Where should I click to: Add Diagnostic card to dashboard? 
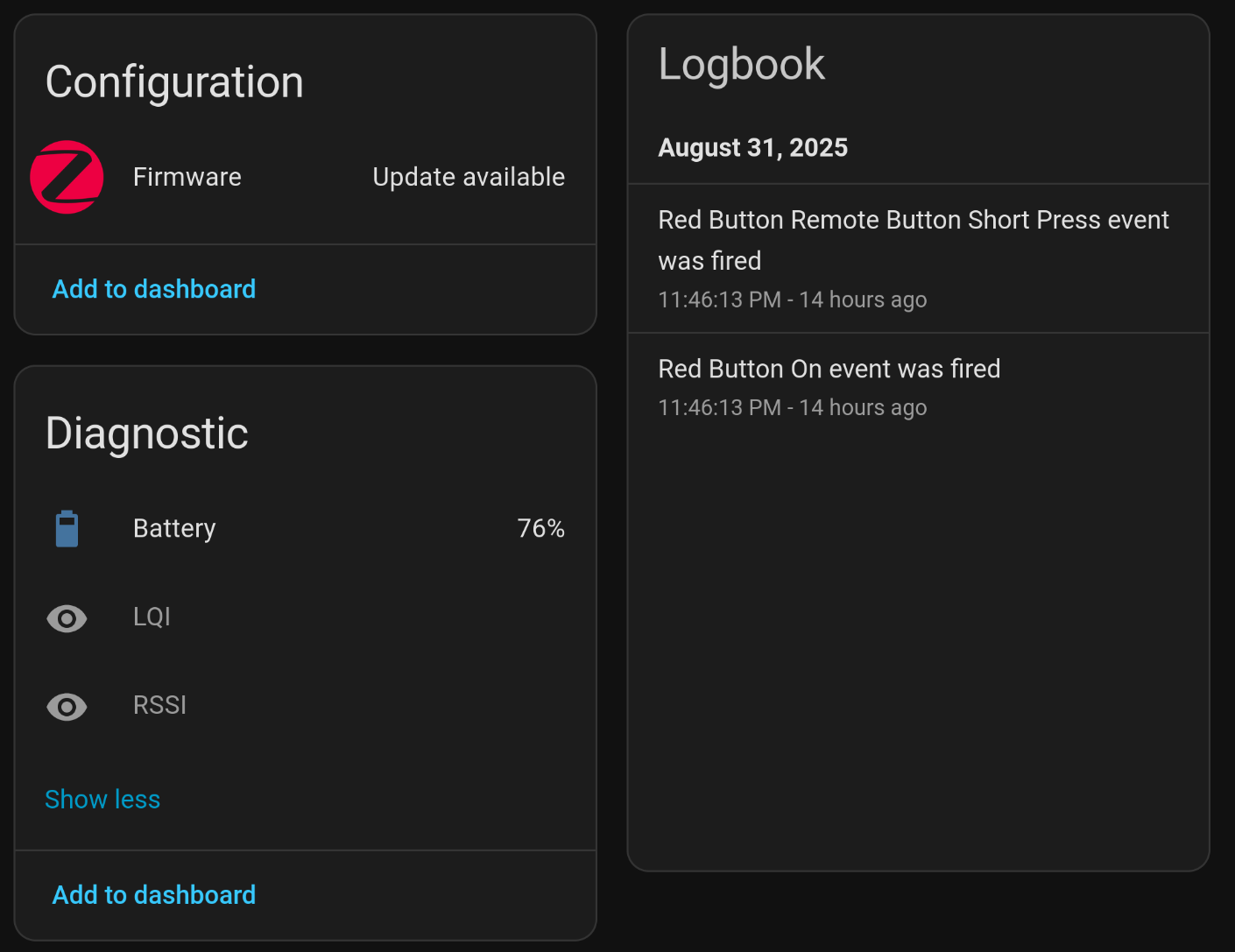point(154,895)
